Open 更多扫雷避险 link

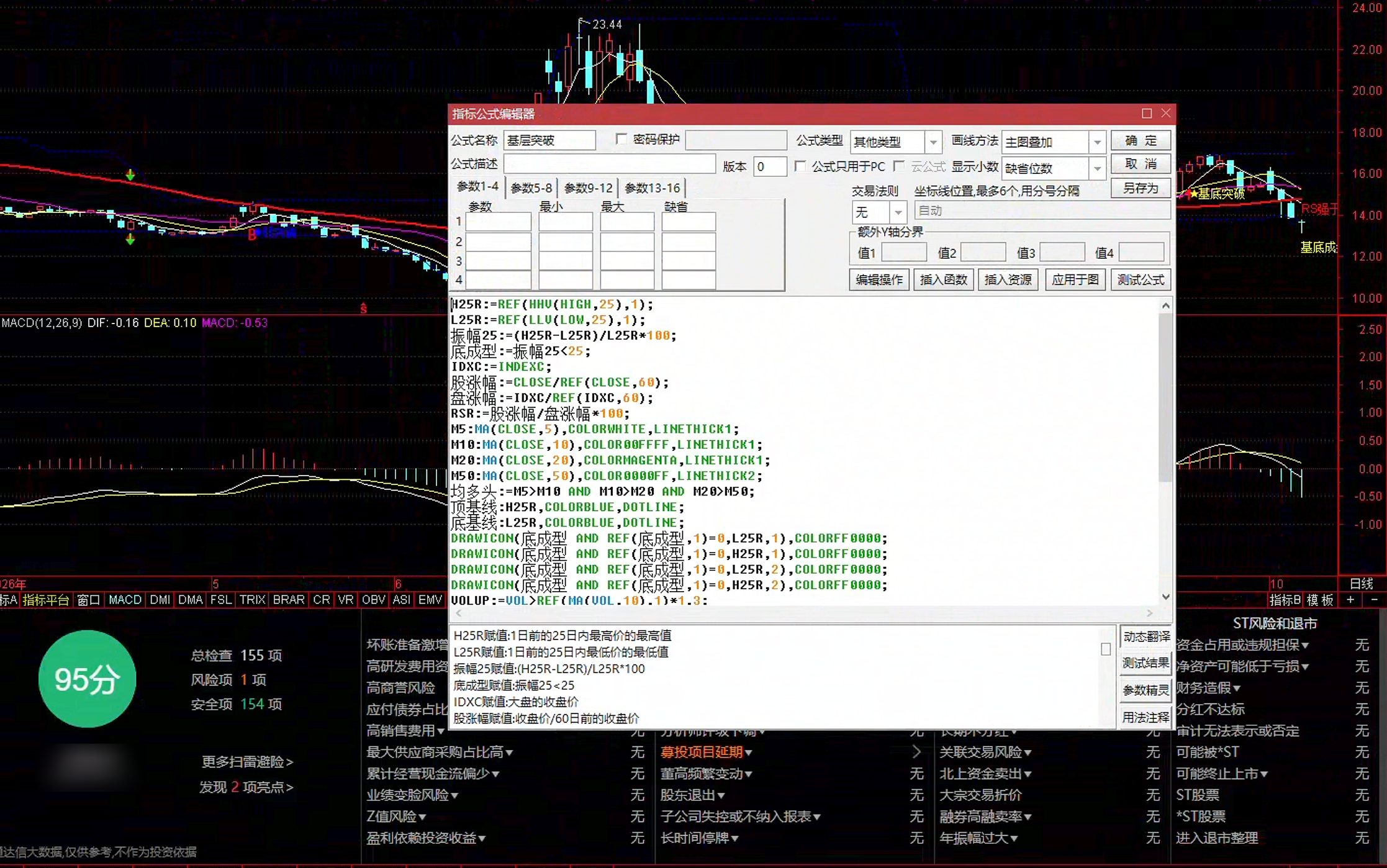pyautogui.click(x=247, y=761)
